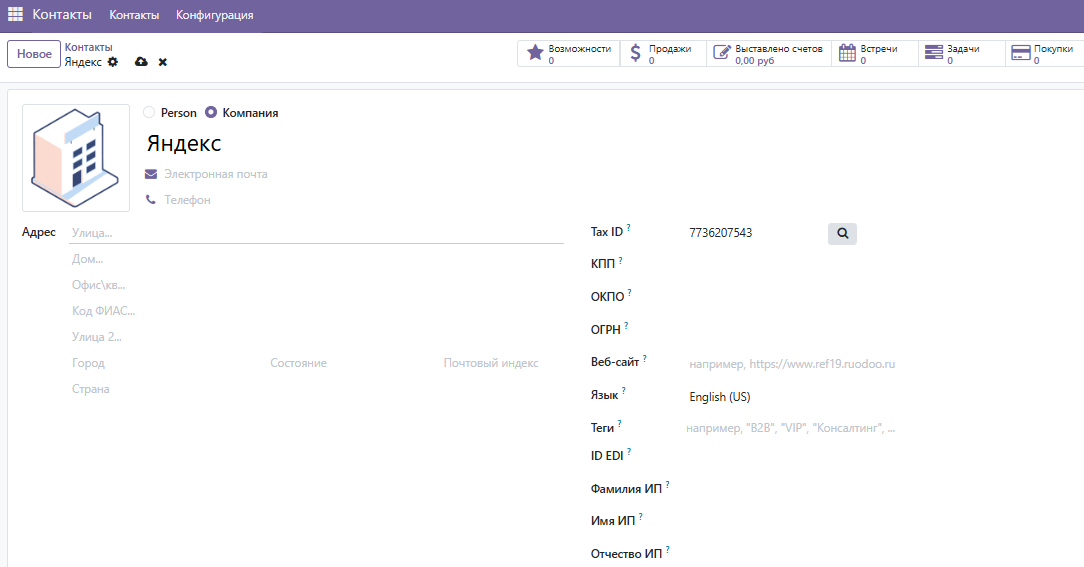Show help tooltip for Tax ID
This screenshot has height=567, width=1084.
coord(628,227)
